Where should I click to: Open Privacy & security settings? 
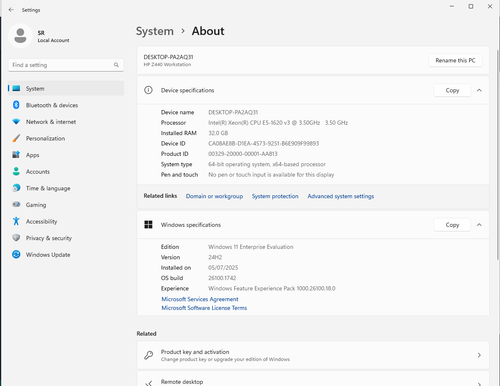pos(66,238)
